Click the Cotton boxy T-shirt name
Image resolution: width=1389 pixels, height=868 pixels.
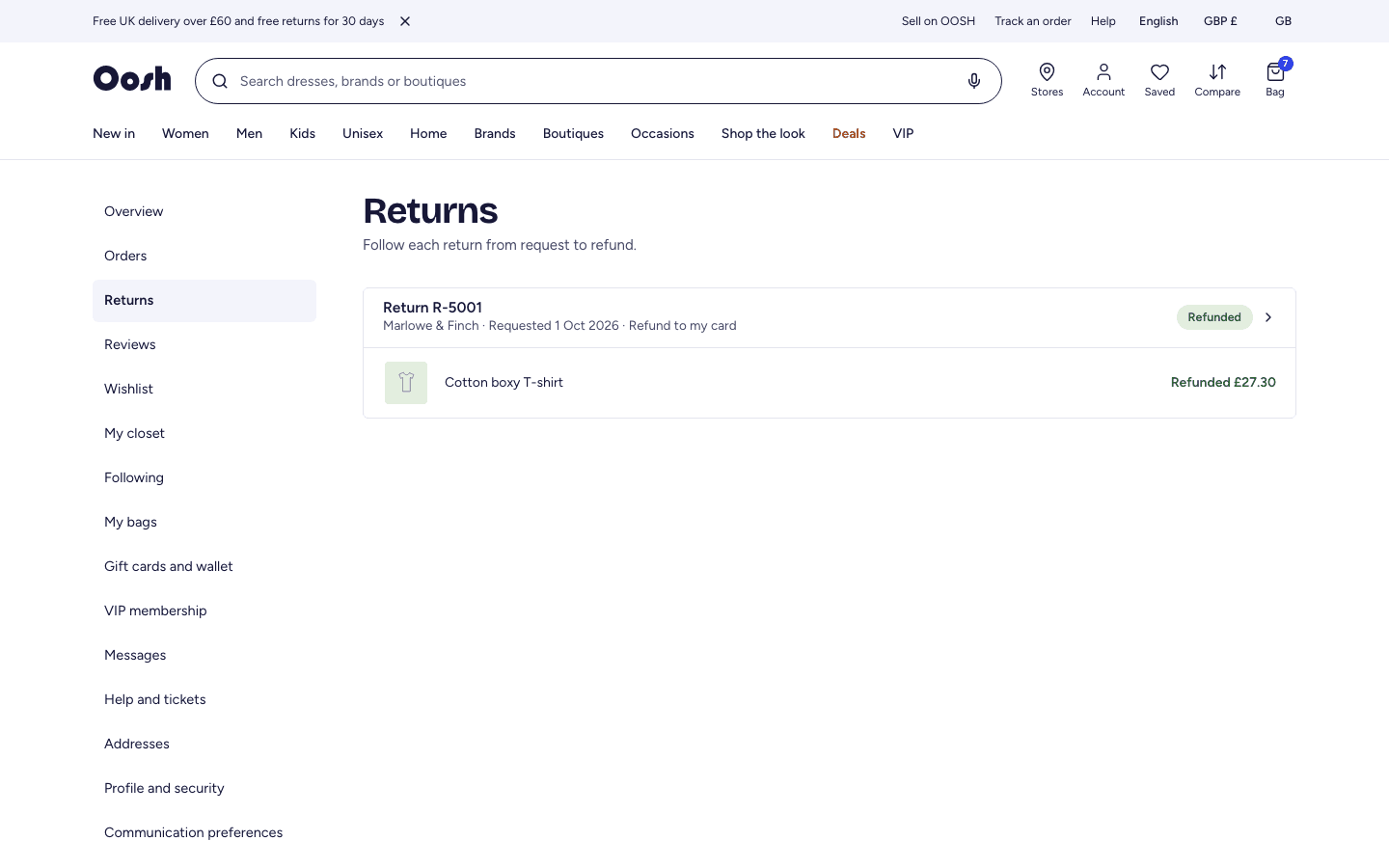[504, 383]
